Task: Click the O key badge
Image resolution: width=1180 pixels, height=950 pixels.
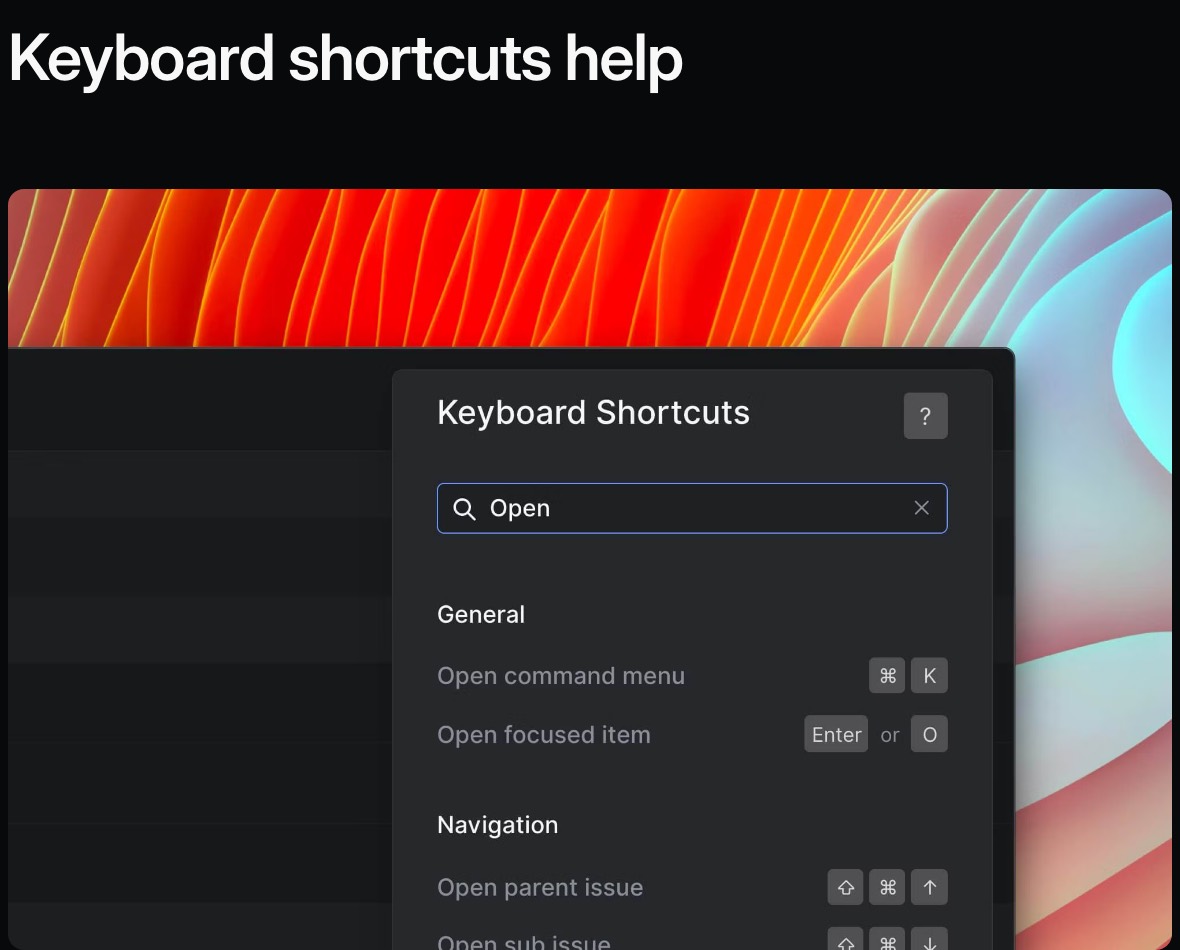Action: pos(929,734)
